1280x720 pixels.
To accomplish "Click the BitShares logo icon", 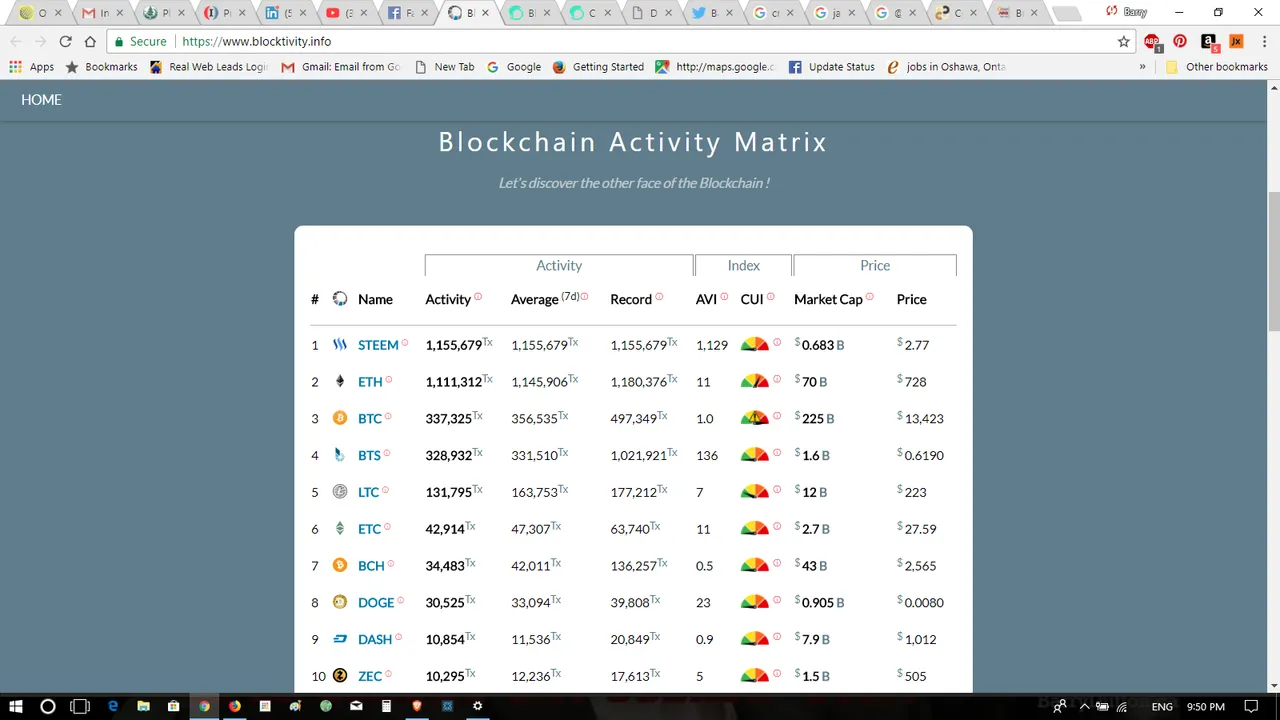I will pos(340,455).
